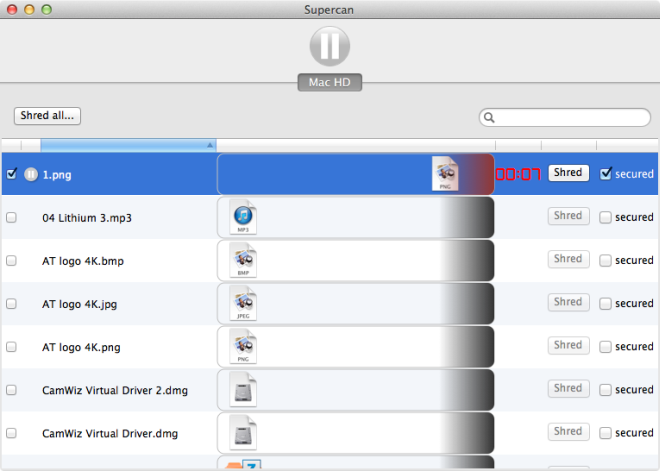Screen dimensions: 660x471
Task: Uncheck the 1.png row checkbox
Action: 12,173
